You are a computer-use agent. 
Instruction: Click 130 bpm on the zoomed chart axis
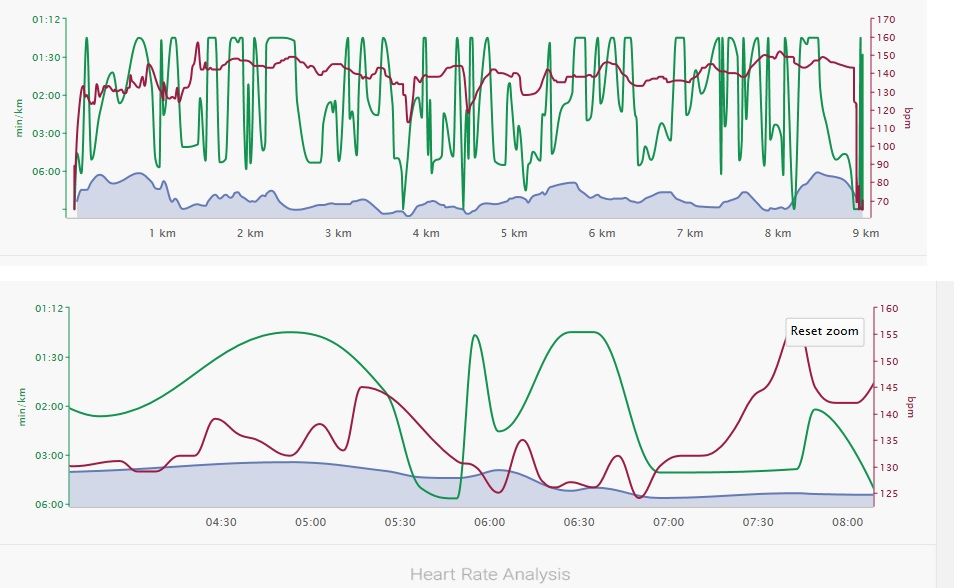click(889, 467)
